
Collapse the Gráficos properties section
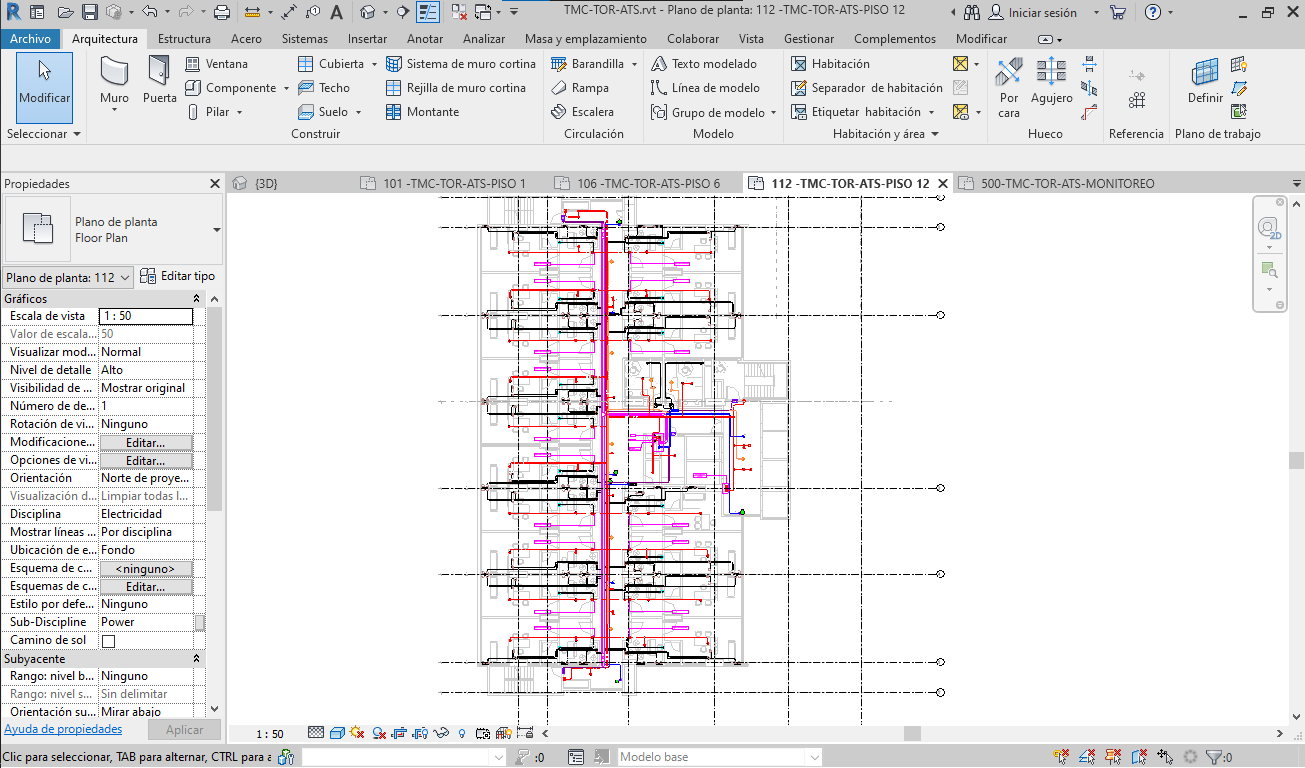tap(197, 299)
